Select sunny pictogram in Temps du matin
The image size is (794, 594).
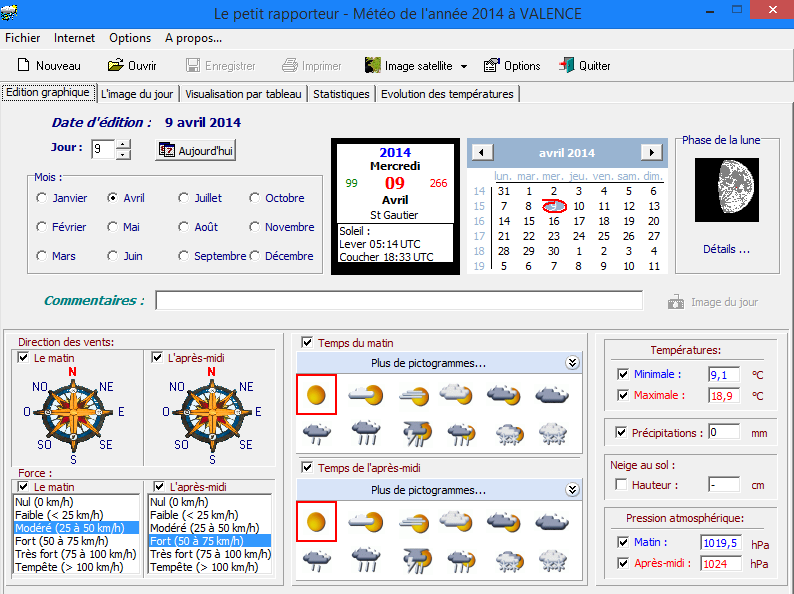click(x=316, y=395)
